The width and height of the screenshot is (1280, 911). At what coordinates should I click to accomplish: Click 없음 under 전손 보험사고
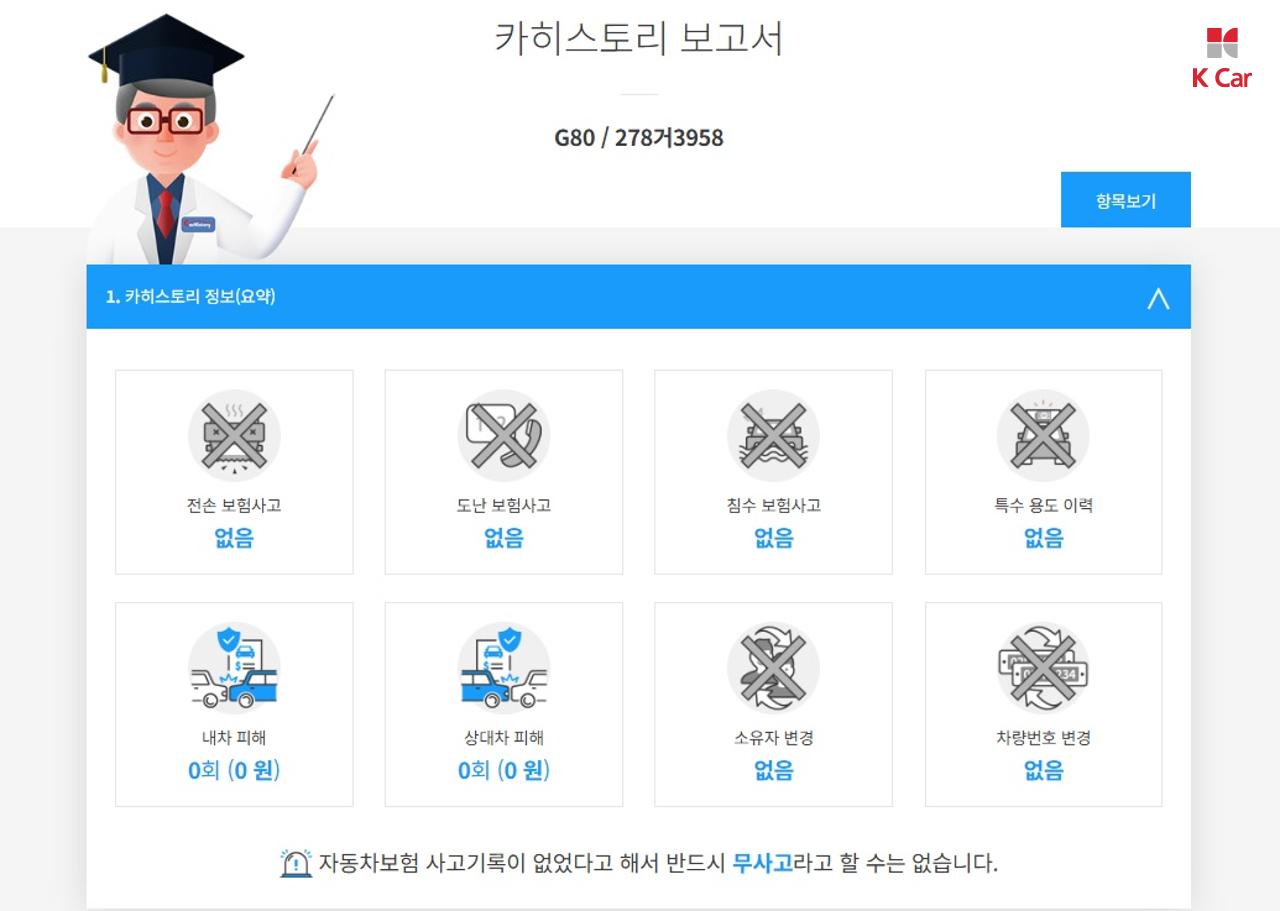234,538
